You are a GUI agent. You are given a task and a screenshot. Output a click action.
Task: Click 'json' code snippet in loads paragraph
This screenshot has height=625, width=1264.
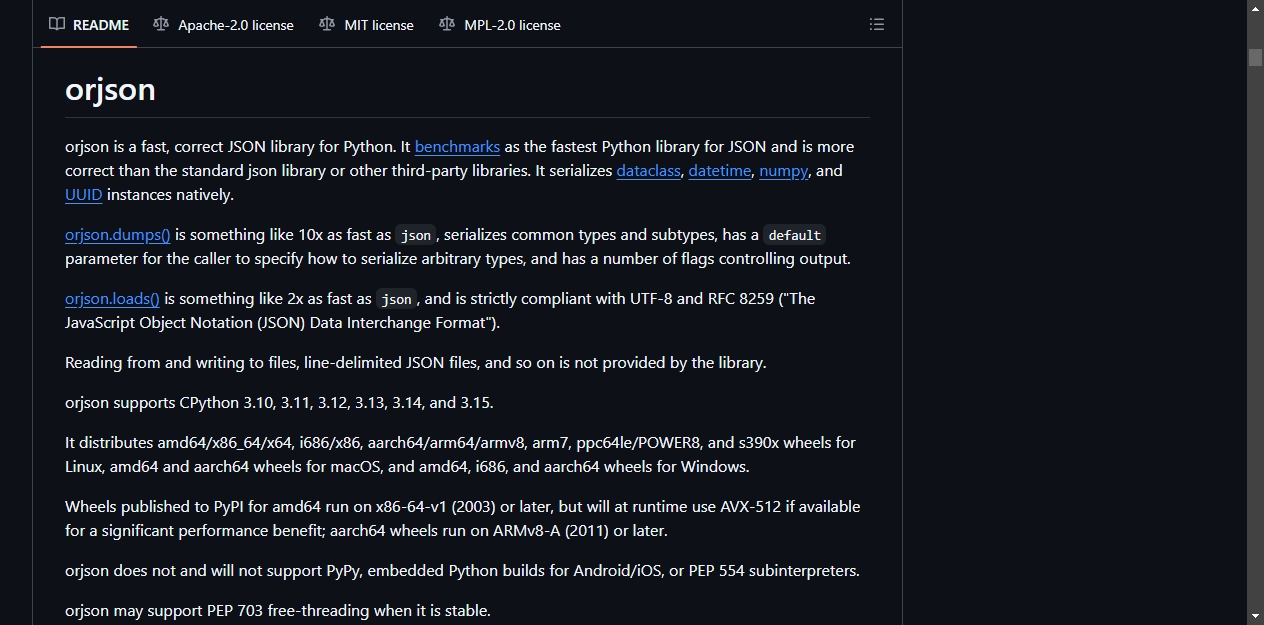[397, 299]
